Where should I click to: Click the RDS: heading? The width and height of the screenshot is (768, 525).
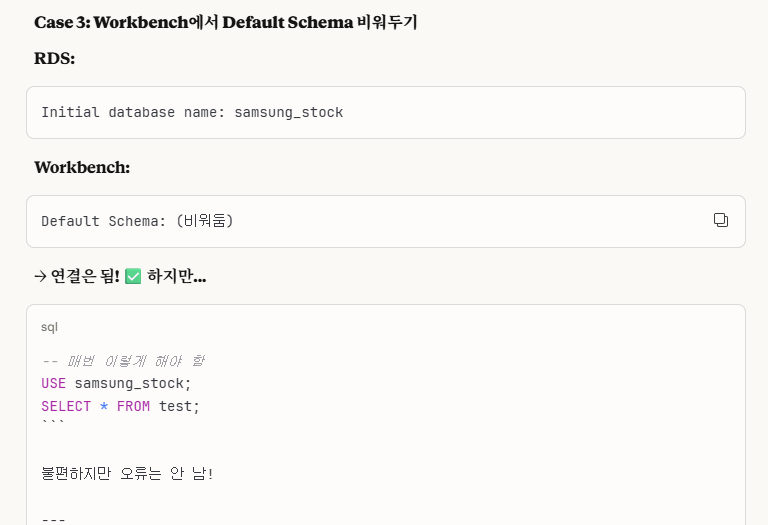point(54,58)
